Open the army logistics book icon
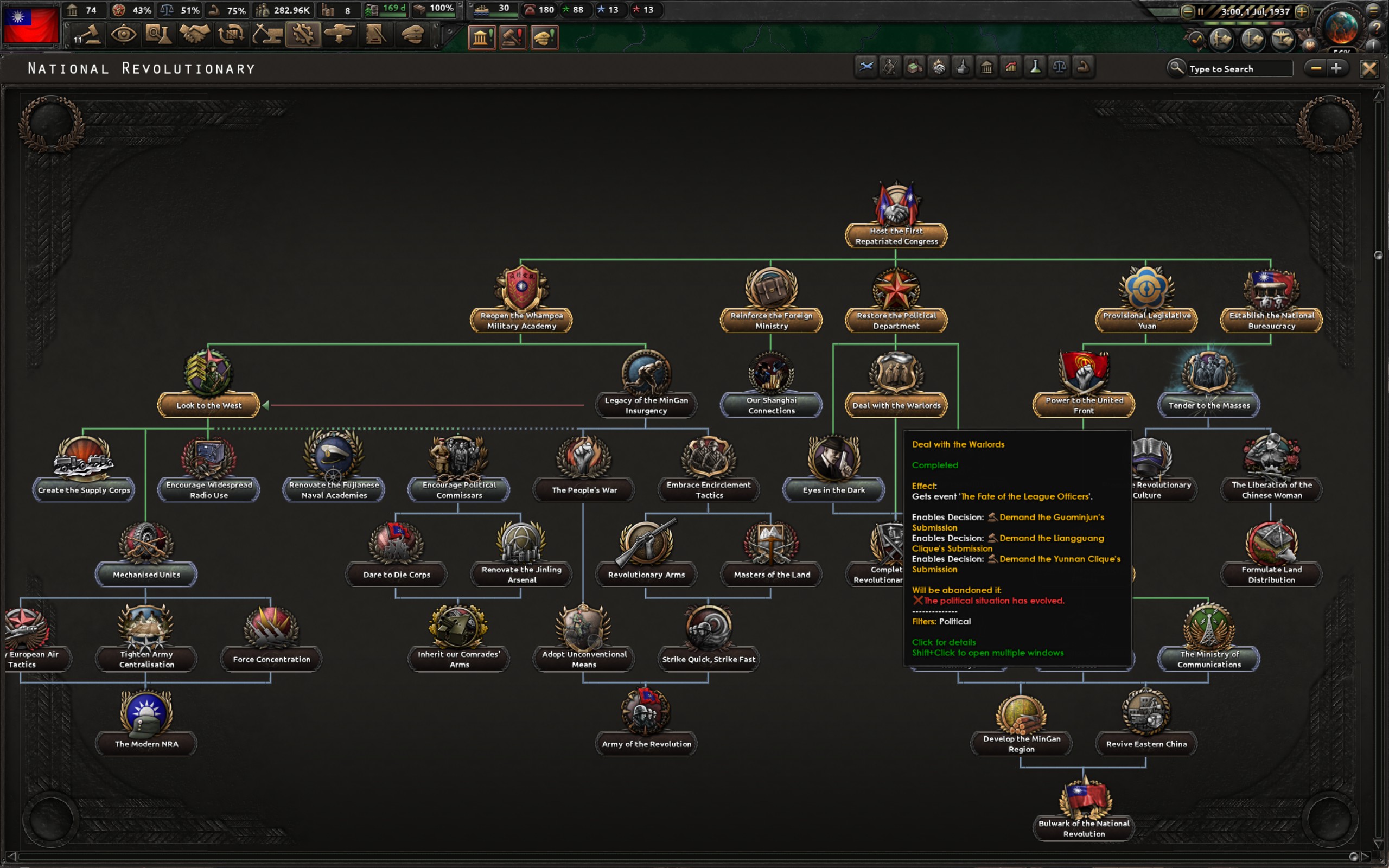This screenshot has height=868, width=1389. pyautogui.click(x=376, y=35)
